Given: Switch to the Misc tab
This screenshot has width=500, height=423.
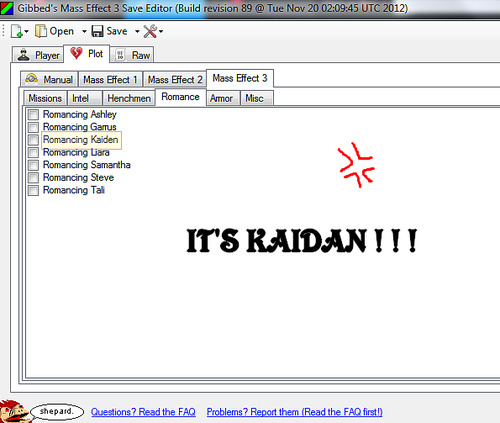Looking at the screenshot, I should (257, 98).
